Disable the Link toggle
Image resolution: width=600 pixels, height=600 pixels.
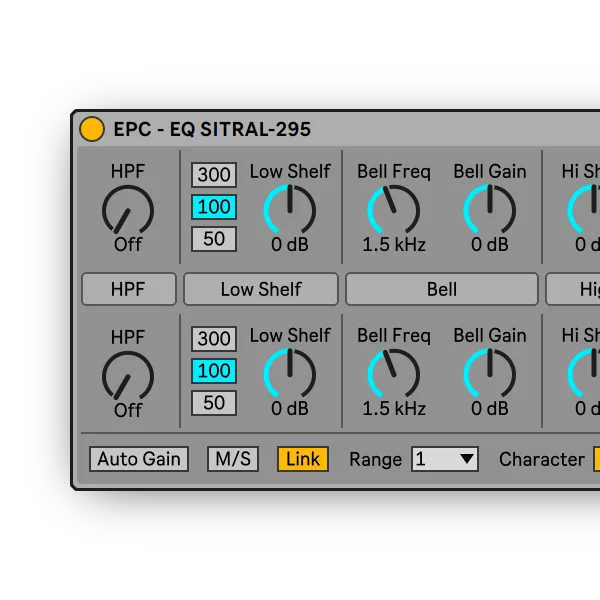(303, 459)
